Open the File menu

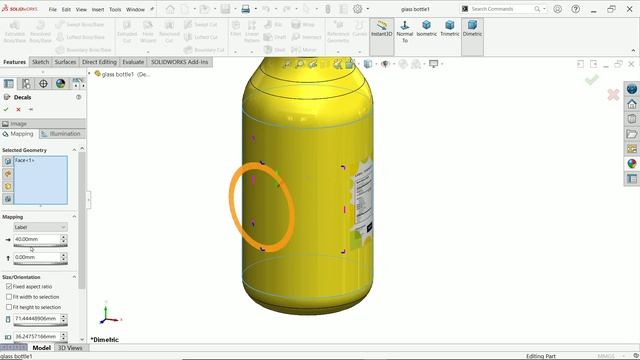pos(53,9)
